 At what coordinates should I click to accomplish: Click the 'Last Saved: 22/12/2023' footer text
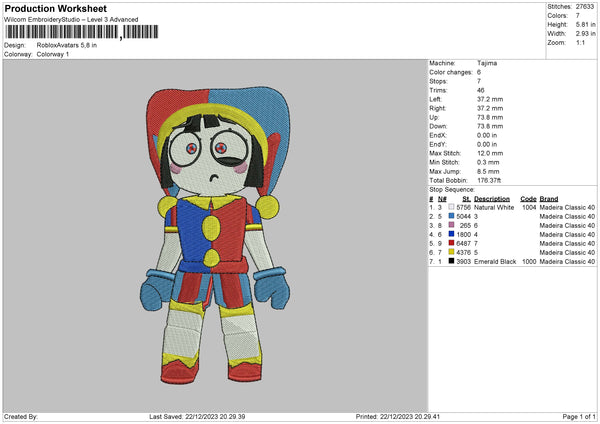[197, 417]
